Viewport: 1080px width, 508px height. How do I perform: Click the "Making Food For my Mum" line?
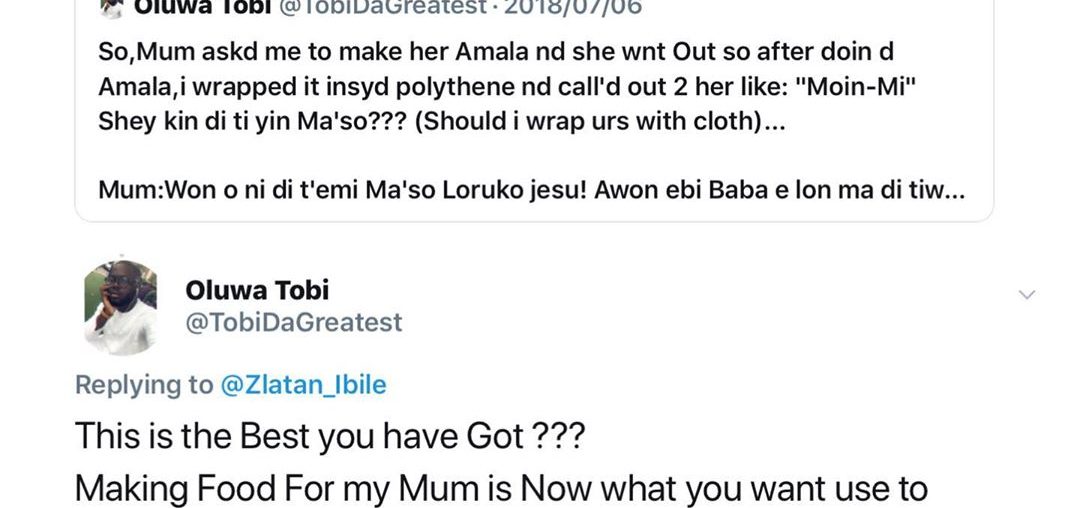tap(500, 490)
